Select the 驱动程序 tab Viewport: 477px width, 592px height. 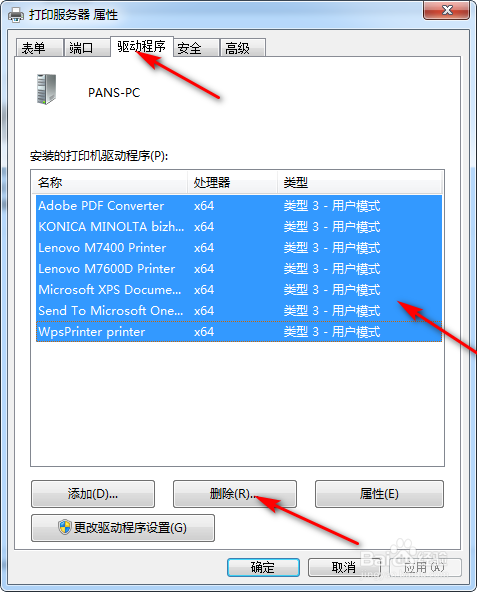142,46
